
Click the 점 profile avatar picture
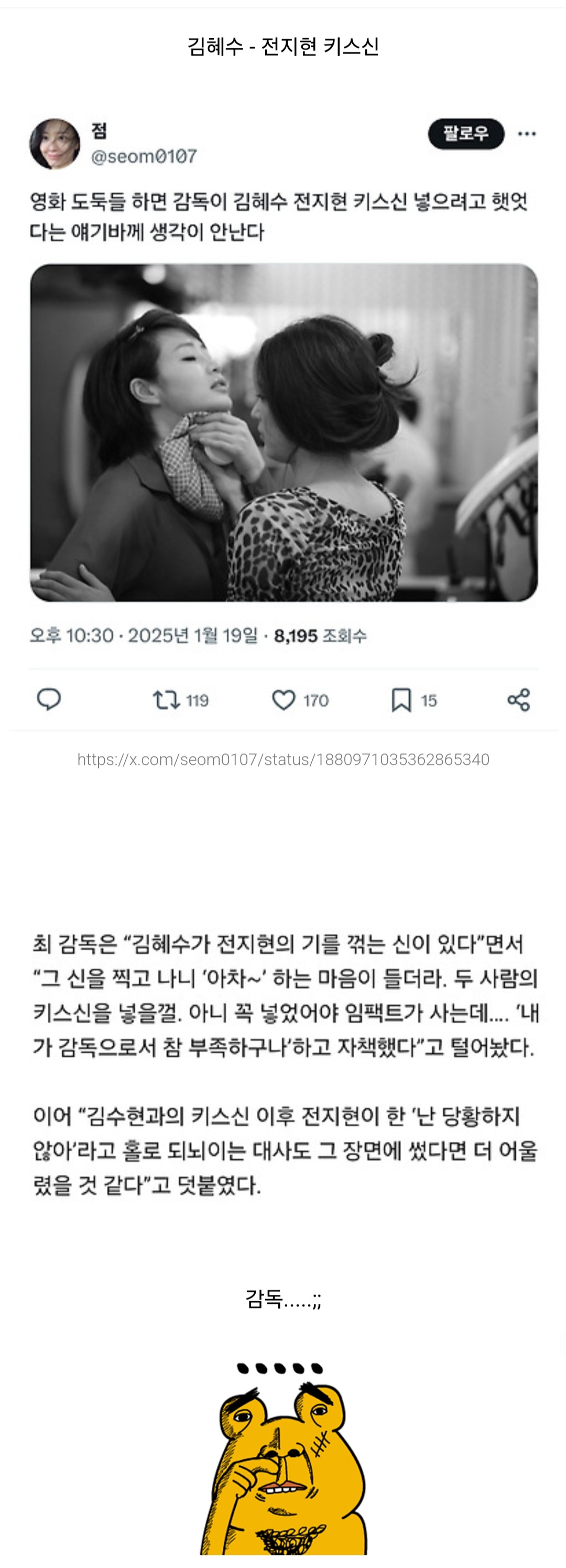point(55,144)
